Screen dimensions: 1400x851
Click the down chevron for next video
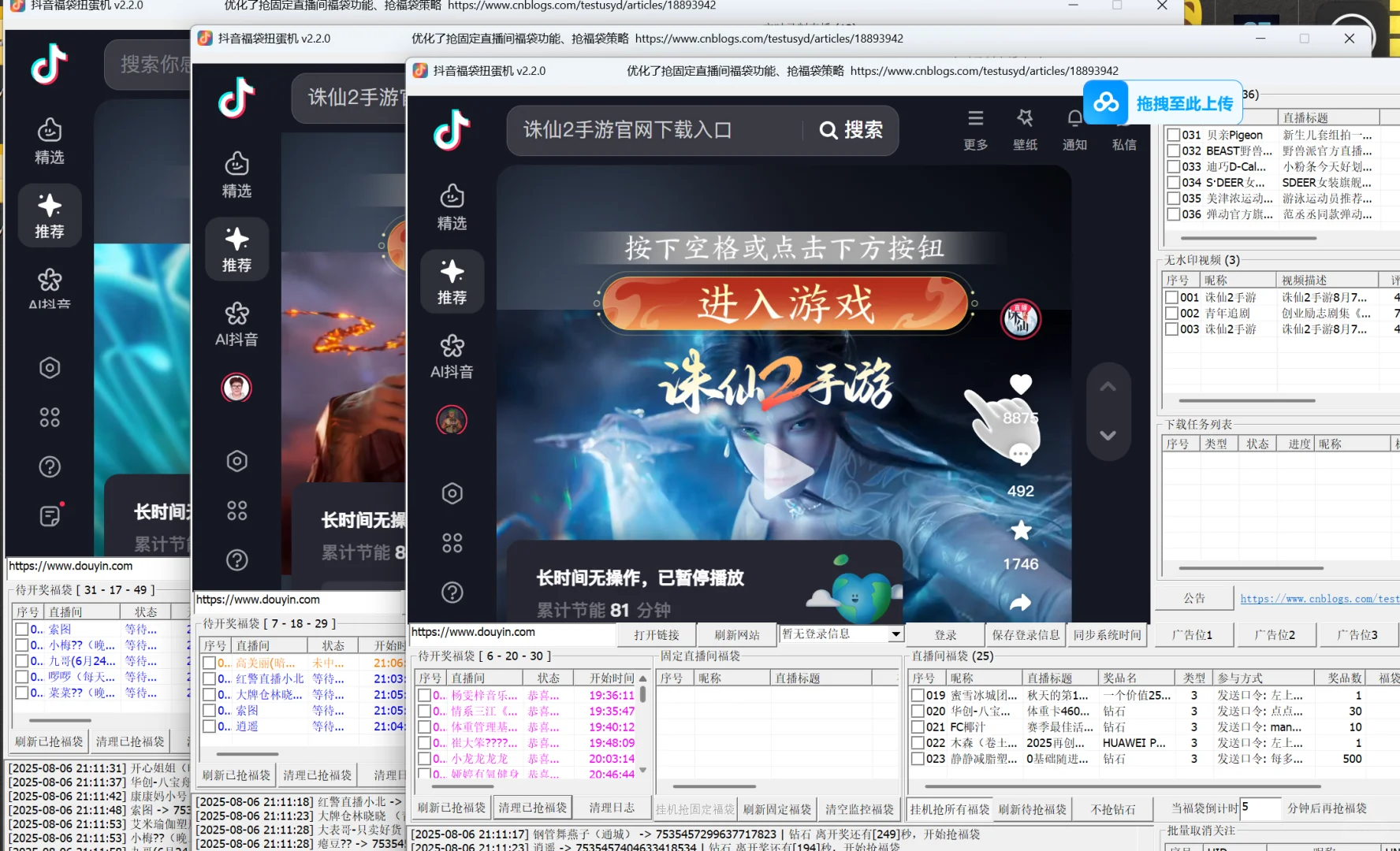1108,434
